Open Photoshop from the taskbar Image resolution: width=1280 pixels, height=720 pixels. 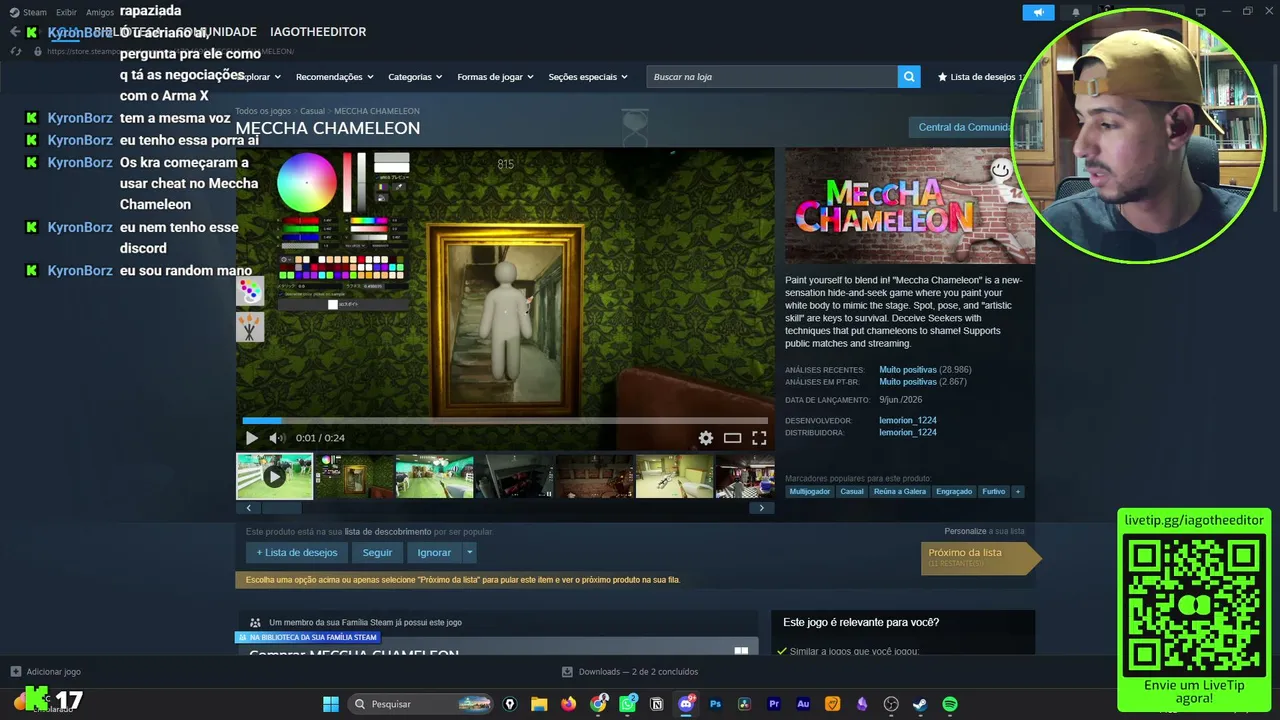pyautogui.click(x=716, y=704)
